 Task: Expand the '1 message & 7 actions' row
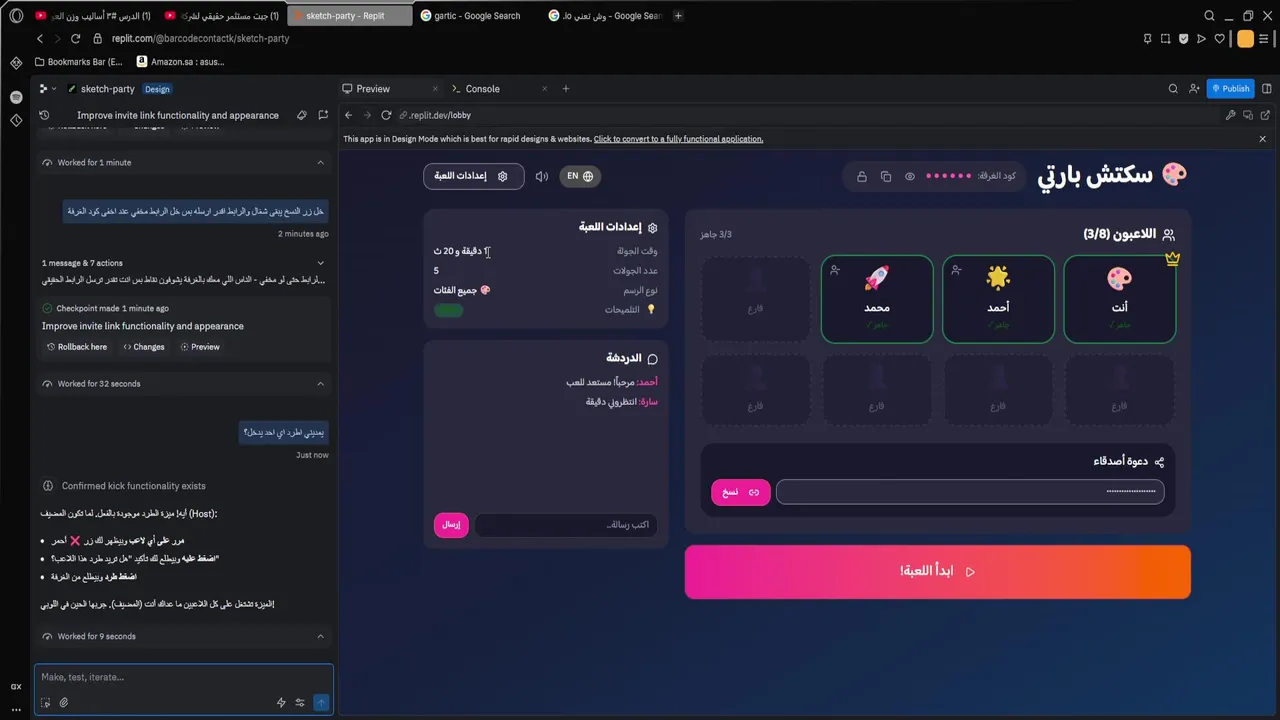(x=184, y=263)
